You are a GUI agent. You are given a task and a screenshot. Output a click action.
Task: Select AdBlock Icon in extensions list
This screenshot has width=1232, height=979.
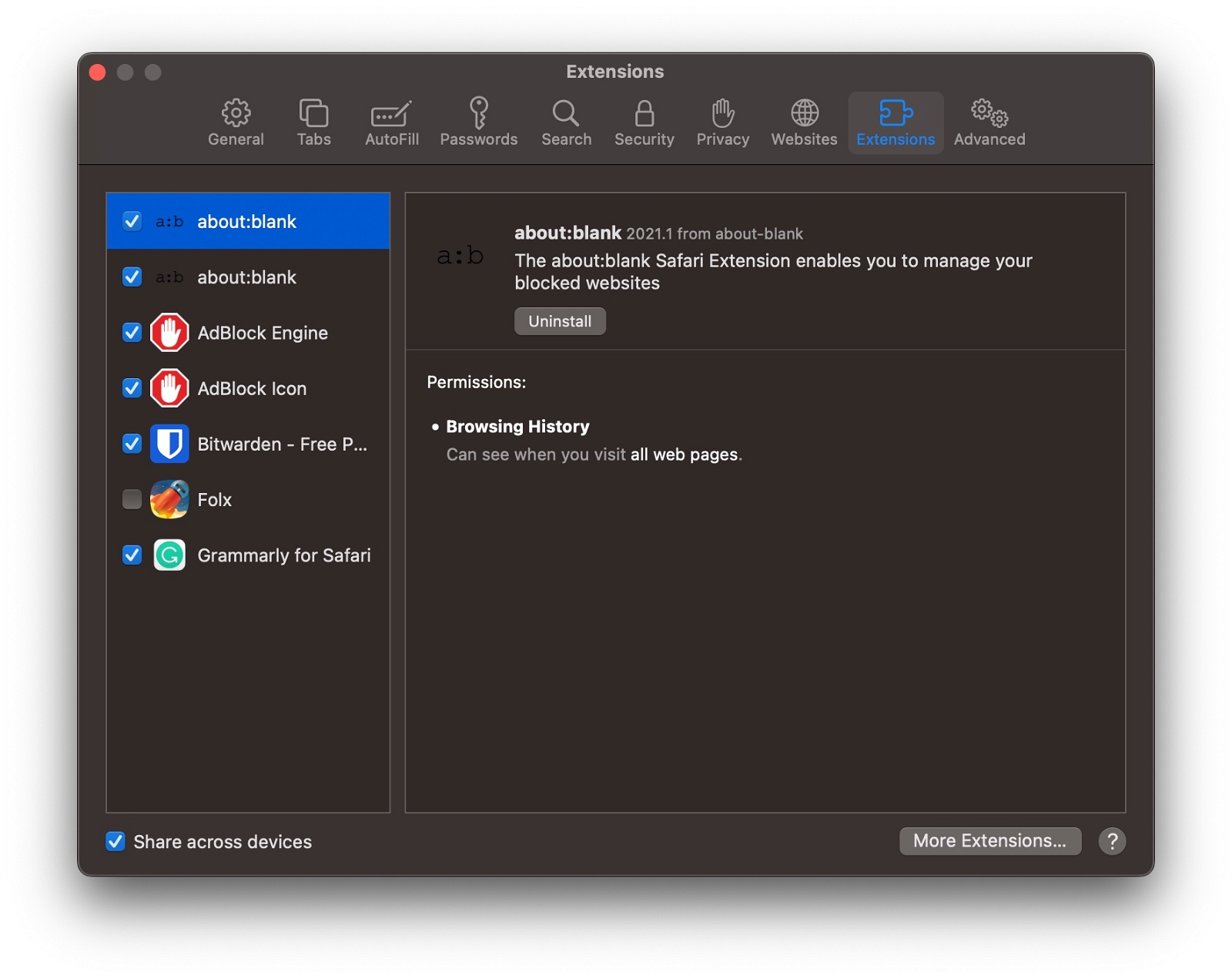click(x=248, y=388)
